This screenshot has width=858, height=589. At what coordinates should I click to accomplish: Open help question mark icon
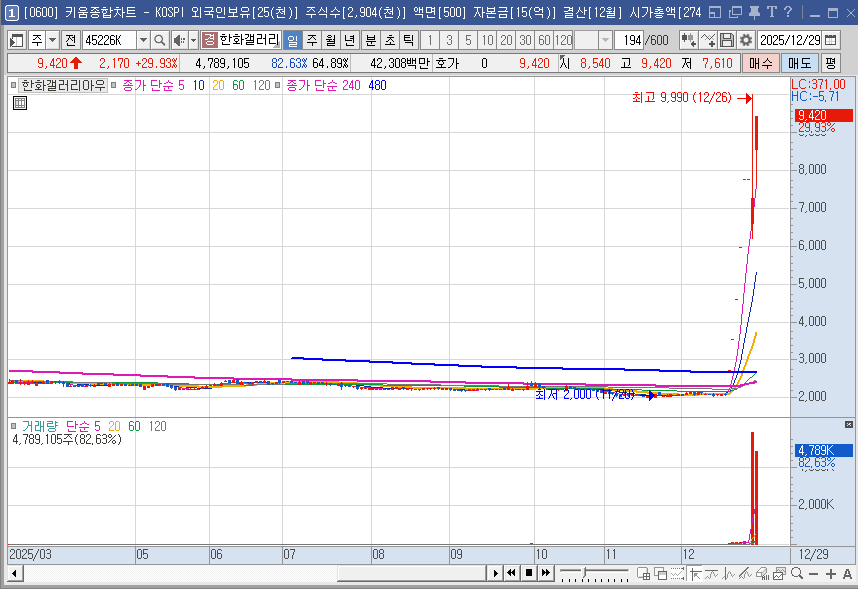[787, 12]
